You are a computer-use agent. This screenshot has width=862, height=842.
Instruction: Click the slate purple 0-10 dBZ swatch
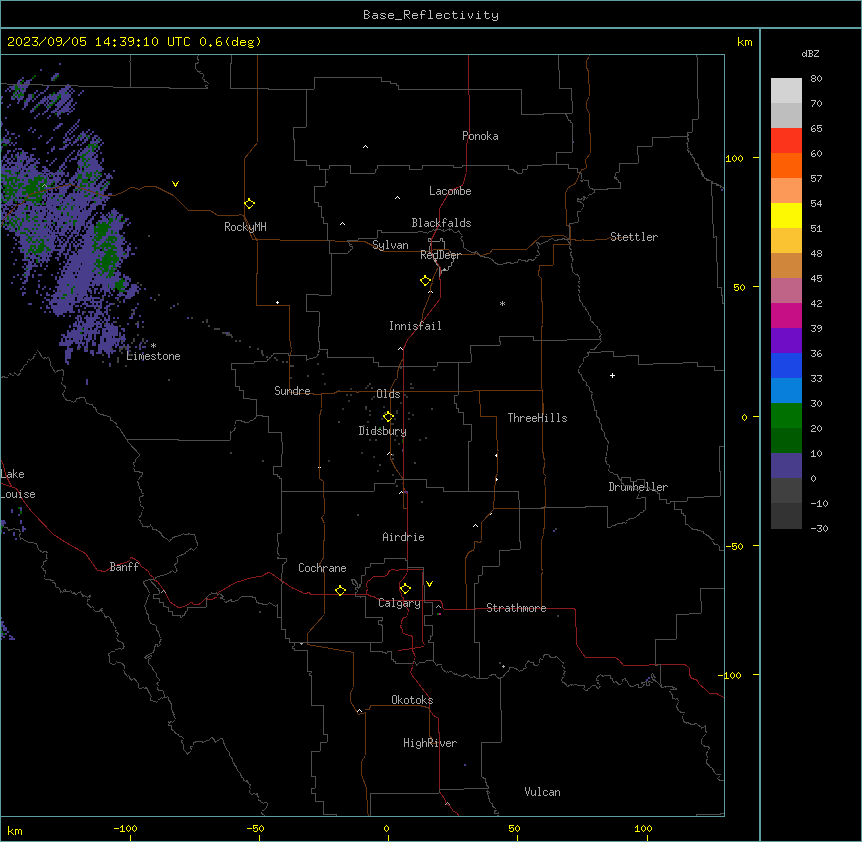click(x=786, y=466)
